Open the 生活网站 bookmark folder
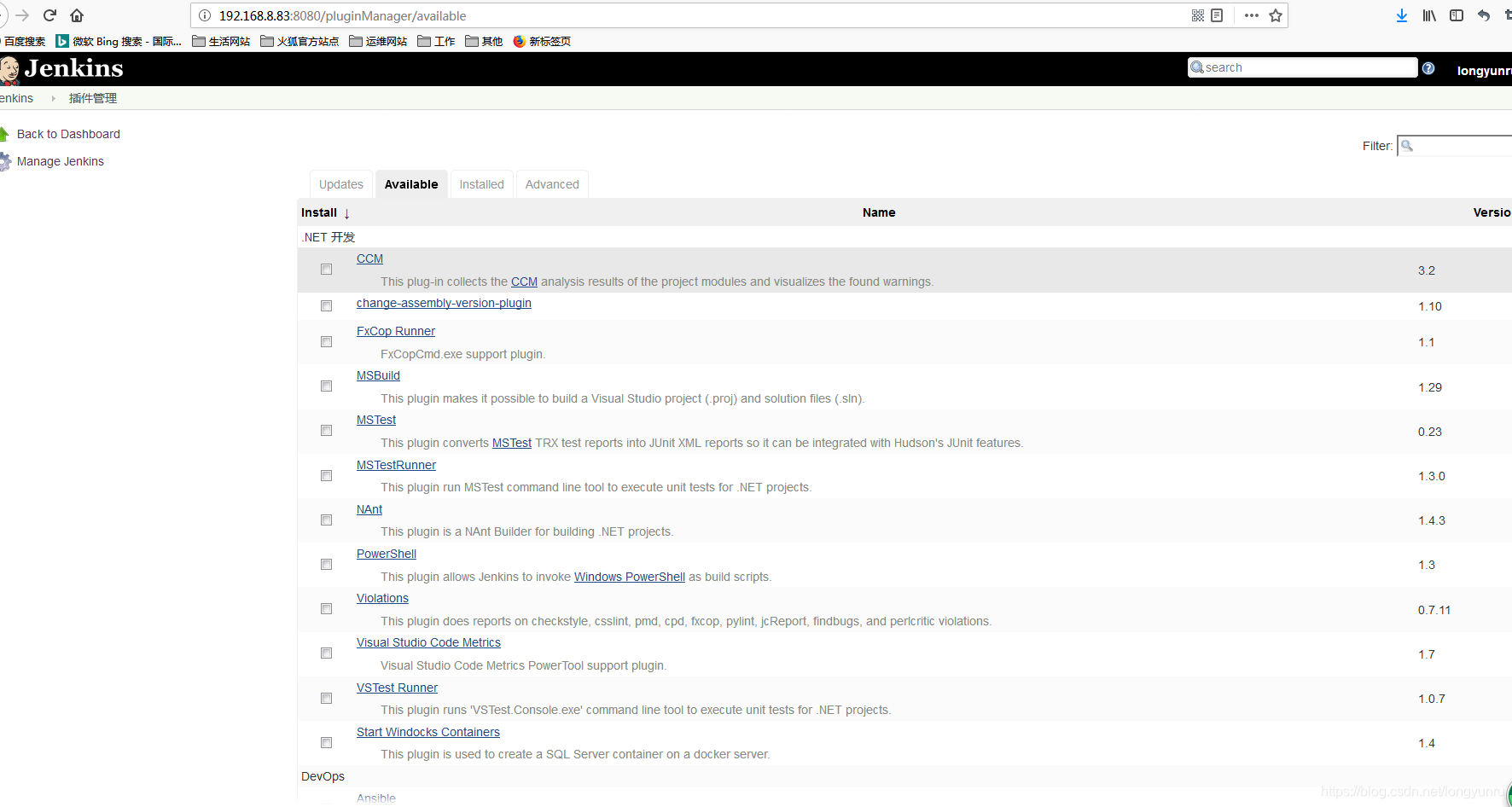The height and width of the screenshot is (807, 1512). pyautogui.click(x=221, y=41)
